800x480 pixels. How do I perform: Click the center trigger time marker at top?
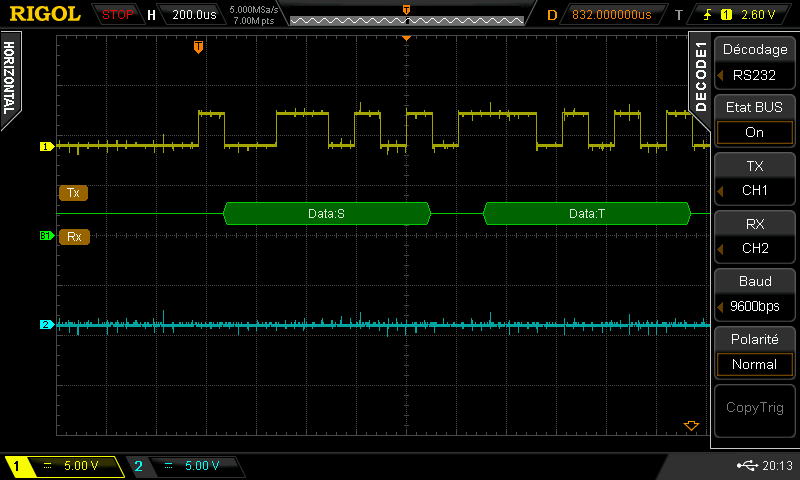(x=407, y=10)
